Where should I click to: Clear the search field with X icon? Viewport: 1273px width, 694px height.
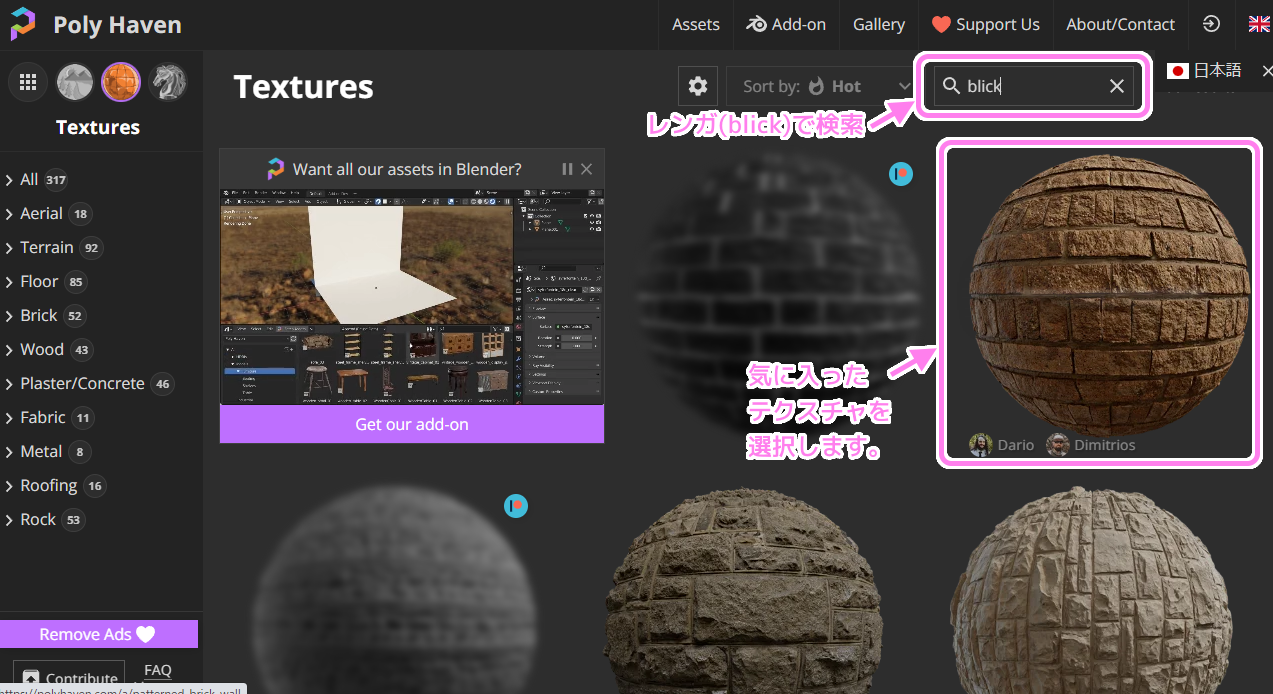click(x=1117, y=87)
